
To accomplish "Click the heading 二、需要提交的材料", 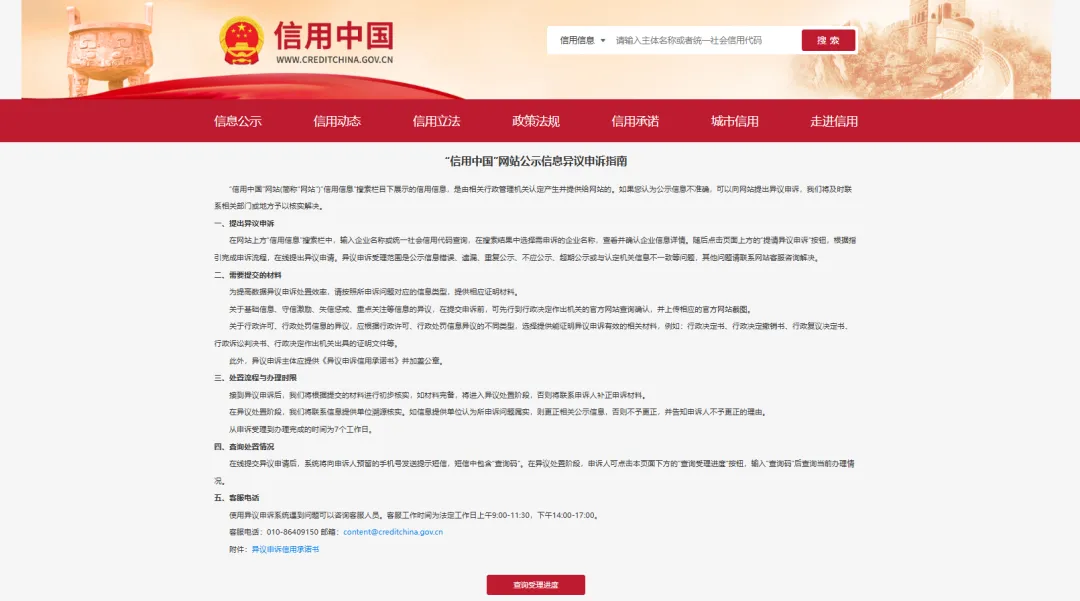I will (x=247, y=275).
